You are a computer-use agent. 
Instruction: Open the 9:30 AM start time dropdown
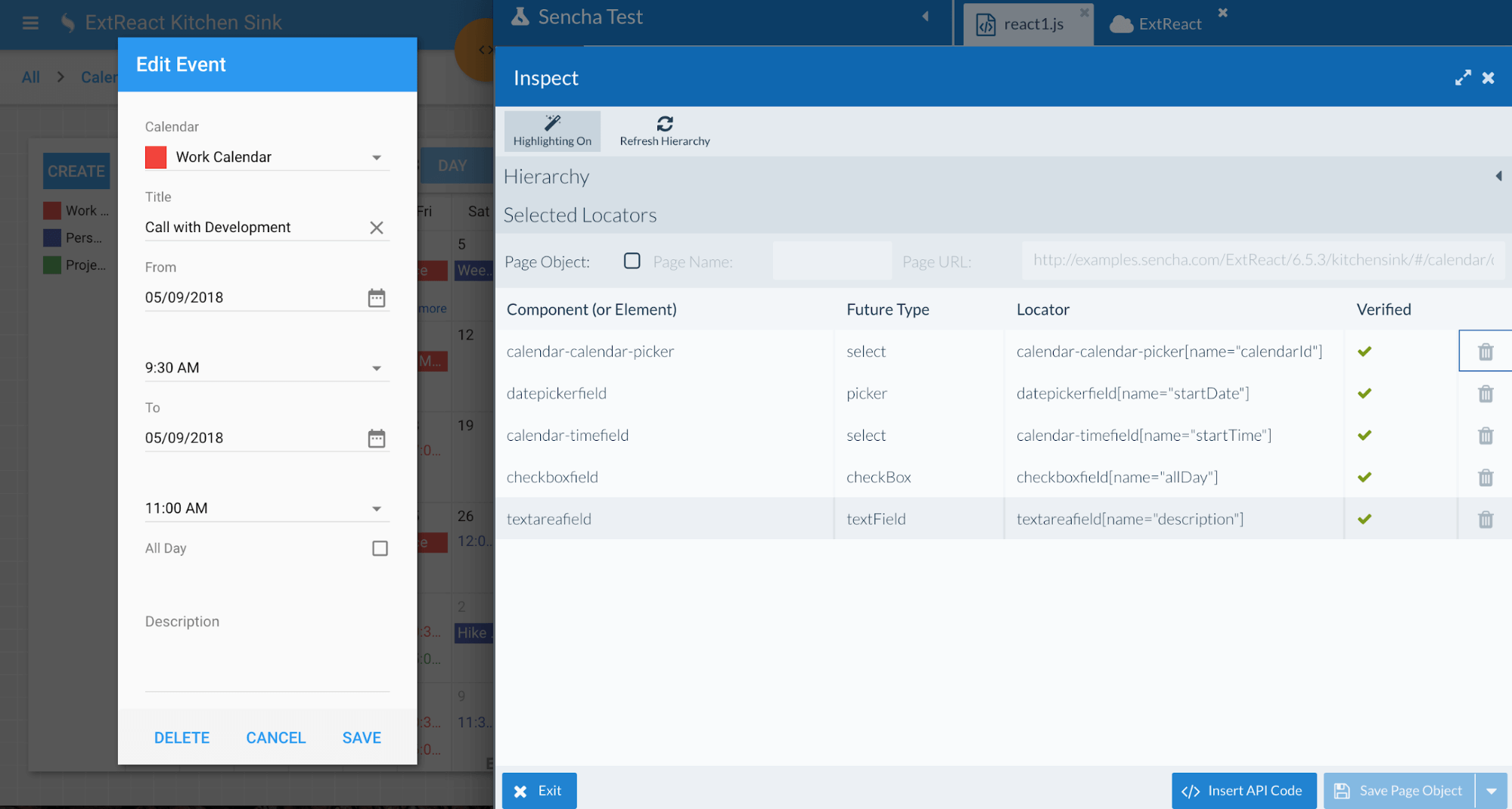[x=376, y=368]
